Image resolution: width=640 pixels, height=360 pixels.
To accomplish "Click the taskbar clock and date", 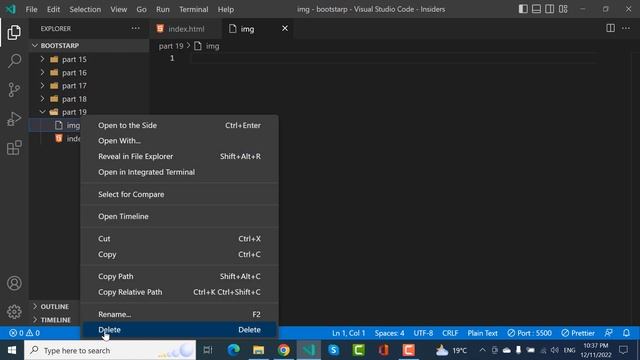I will (596, 350).
